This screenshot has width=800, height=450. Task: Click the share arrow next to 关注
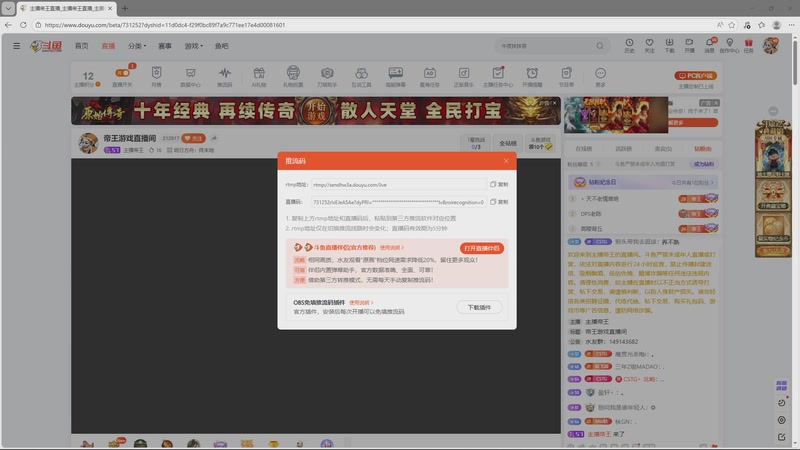pyautogui.click(x=214, y=138)
